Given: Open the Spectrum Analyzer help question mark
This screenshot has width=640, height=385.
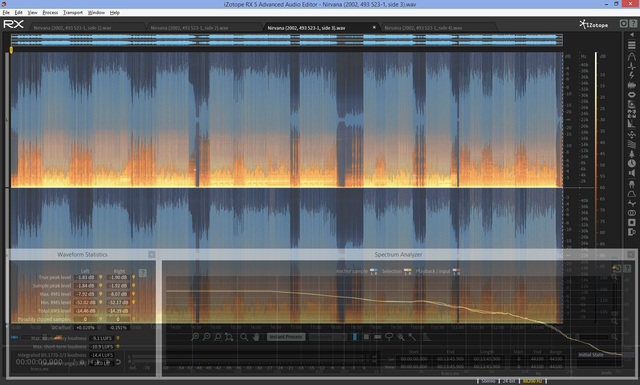Looking at the screenshot, I should (627, 268).
